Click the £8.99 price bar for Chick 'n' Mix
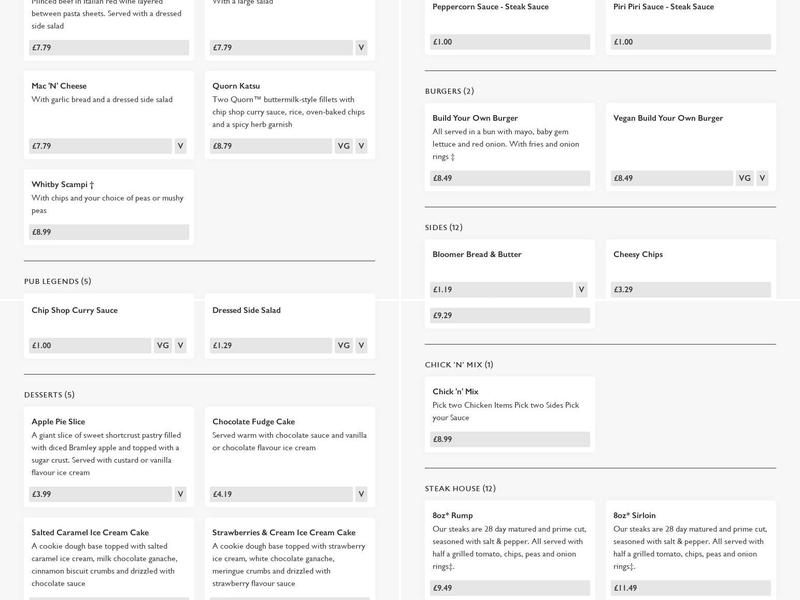Screen dimensions: 800x600 click(509, 439)
